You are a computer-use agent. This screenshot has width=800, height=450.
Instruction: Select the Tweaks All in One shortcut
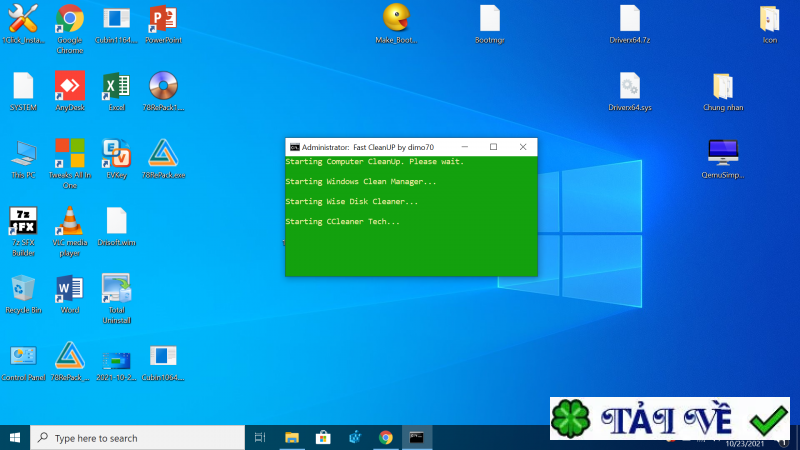(x=70, y=153)
